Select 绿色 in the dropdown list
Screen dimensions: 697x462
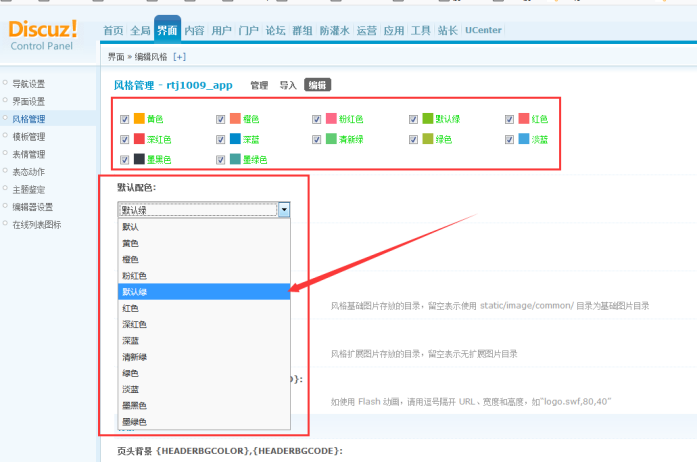point(204,373)
